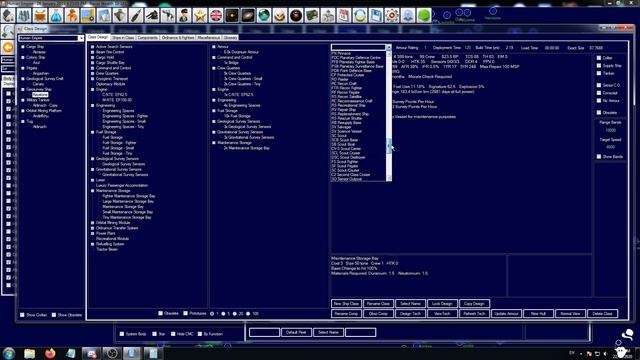Open the Ordnance & Fighters tab

[x=178, y=38]
